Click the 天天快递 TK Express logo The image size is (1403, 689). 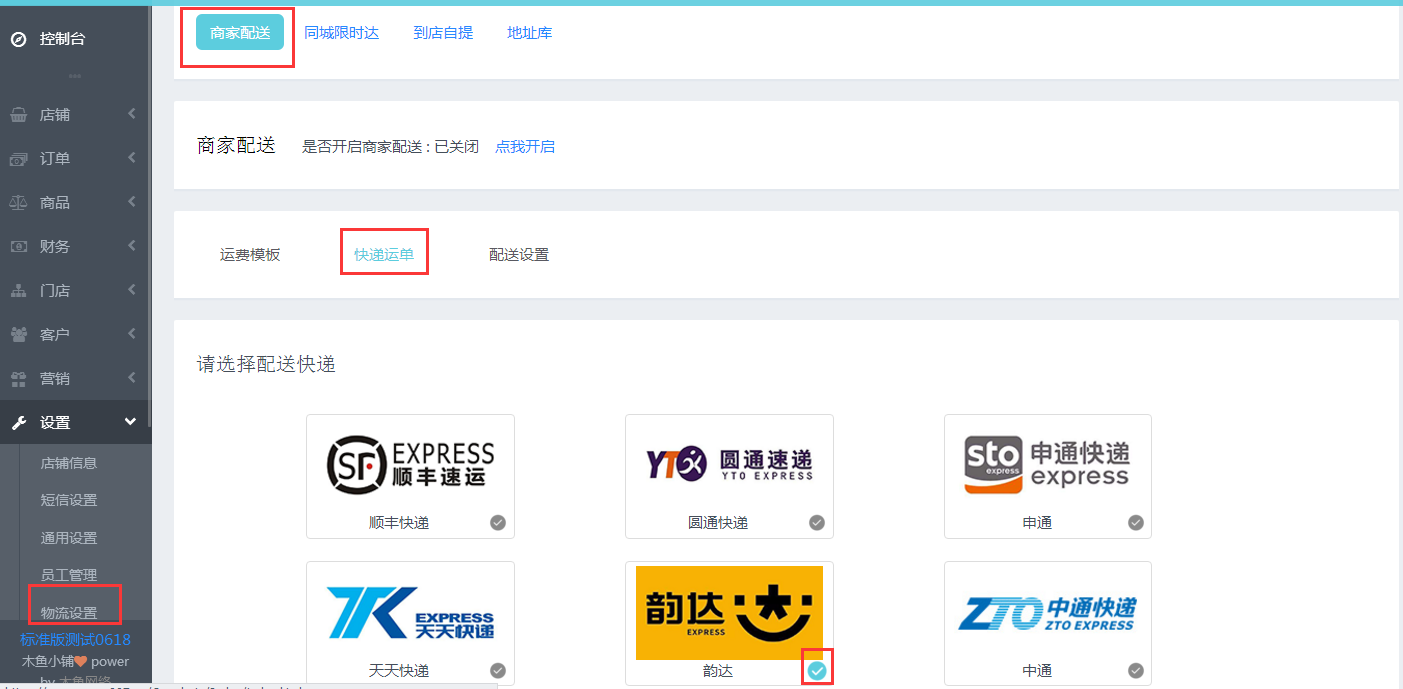coord(410,613)
